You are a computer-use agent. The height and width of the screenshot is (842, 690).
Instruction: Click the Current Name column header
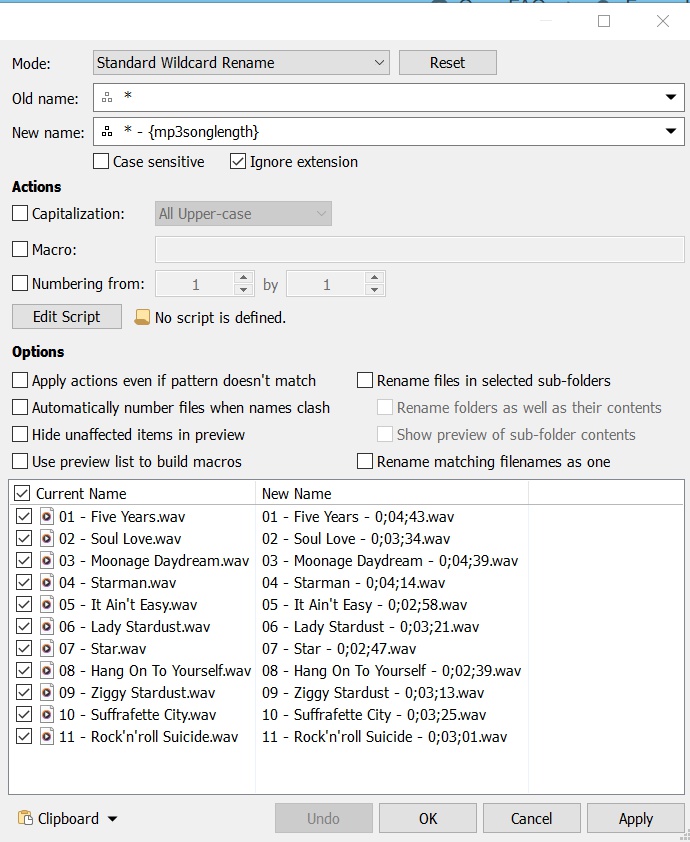pyautogui.click(x=81, y=493)
